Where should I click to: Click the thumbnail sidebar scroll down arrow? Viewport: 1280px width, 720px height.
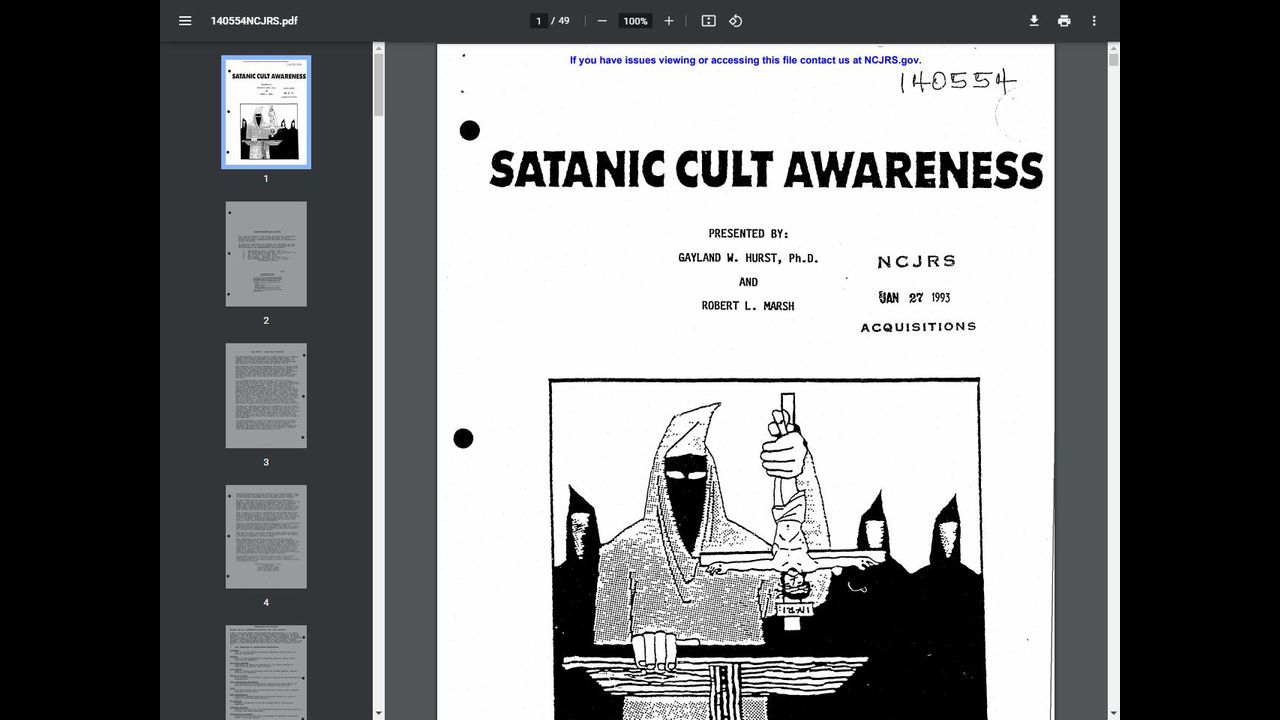(x=378, y=713)
